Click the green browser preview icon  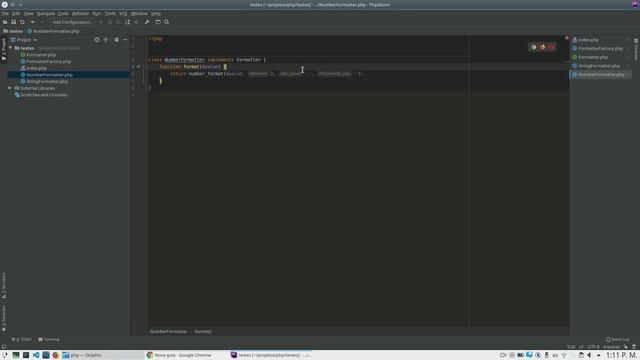point(533,47)
